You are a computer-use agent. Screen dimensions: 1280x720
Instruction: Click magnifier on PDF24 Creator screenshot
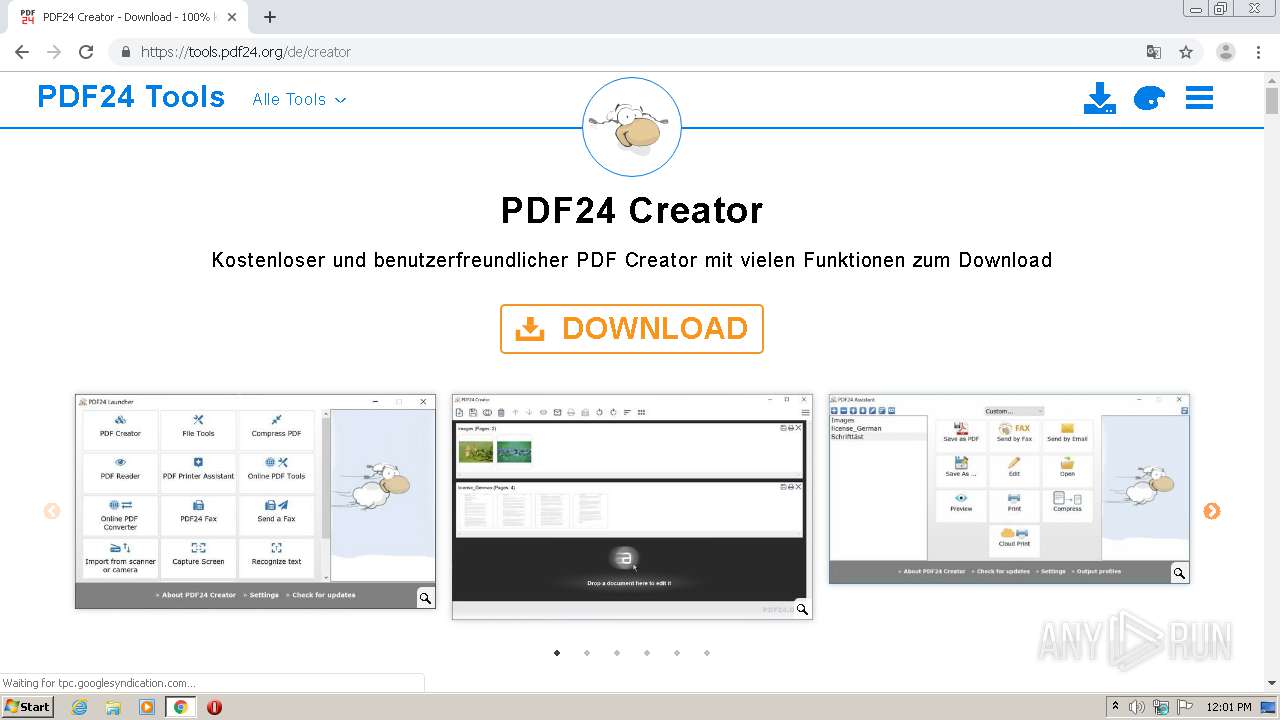[802, 609]
